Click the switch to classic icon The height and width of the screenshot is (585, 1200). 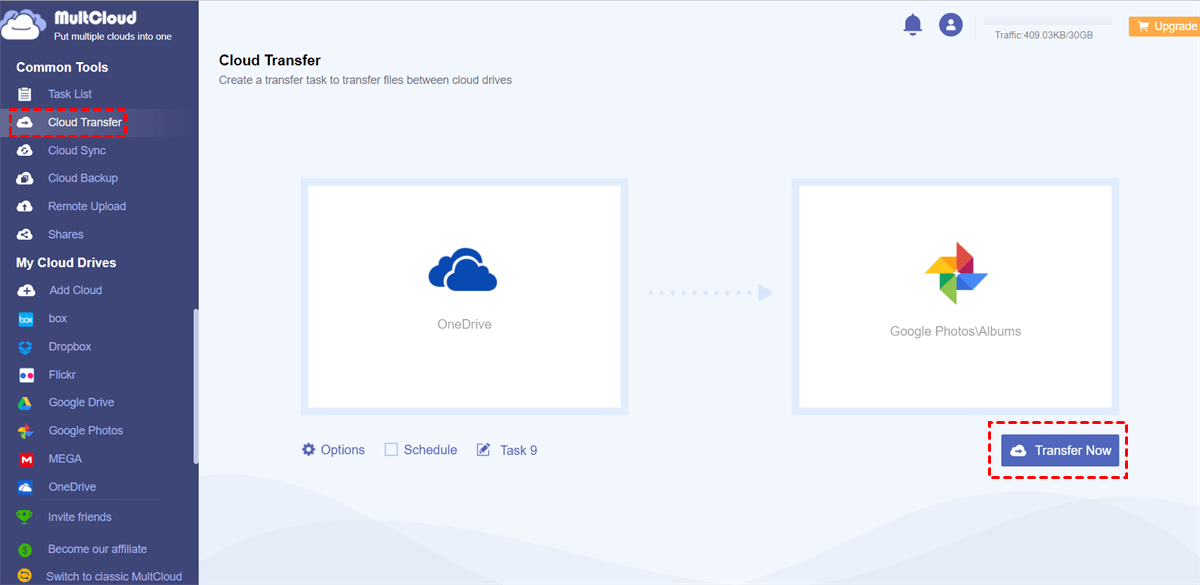tap(25, 576)
